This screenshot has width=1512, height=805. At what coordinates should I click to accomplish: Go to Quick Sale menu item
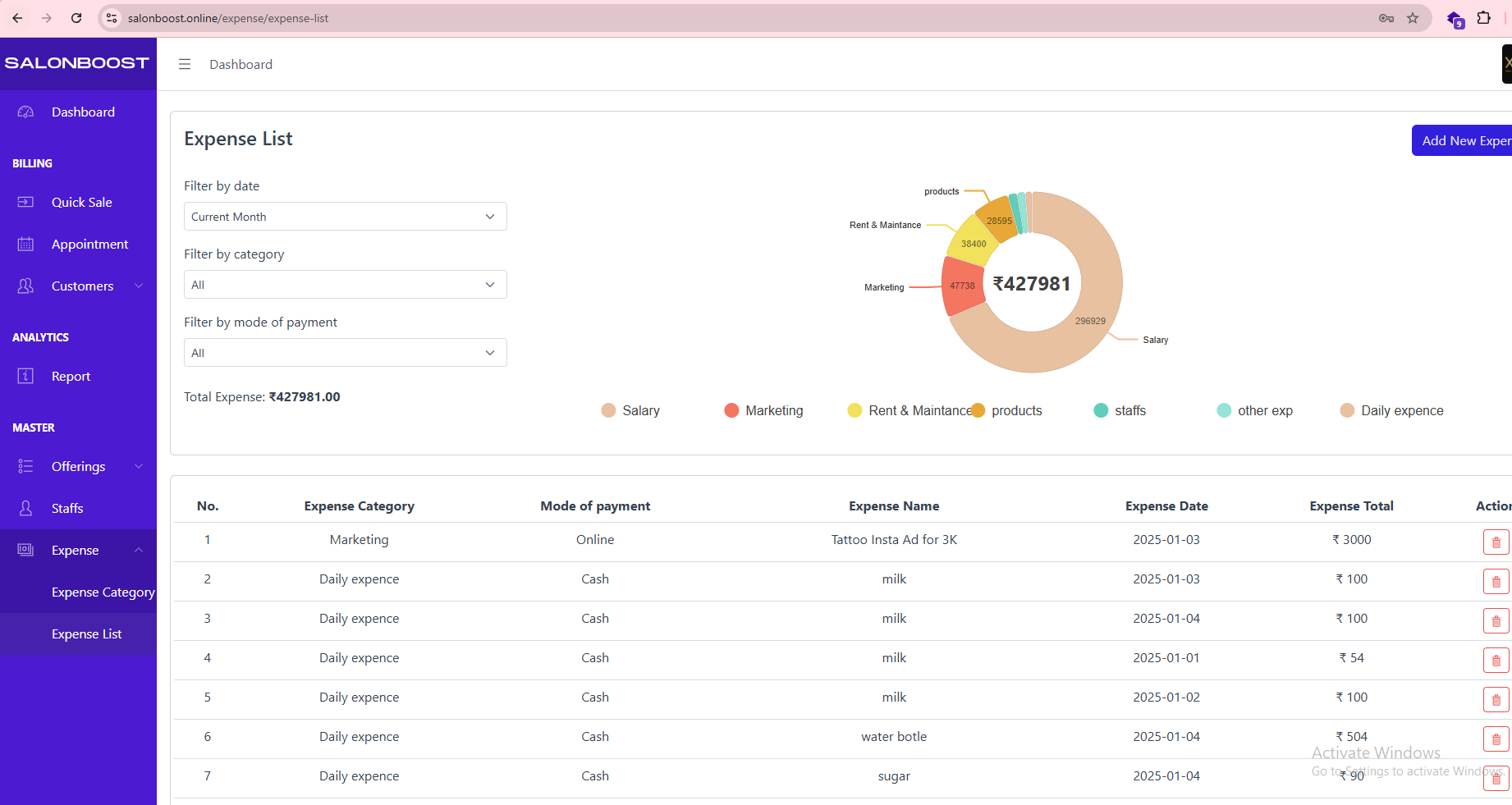(x=81, y=202)
